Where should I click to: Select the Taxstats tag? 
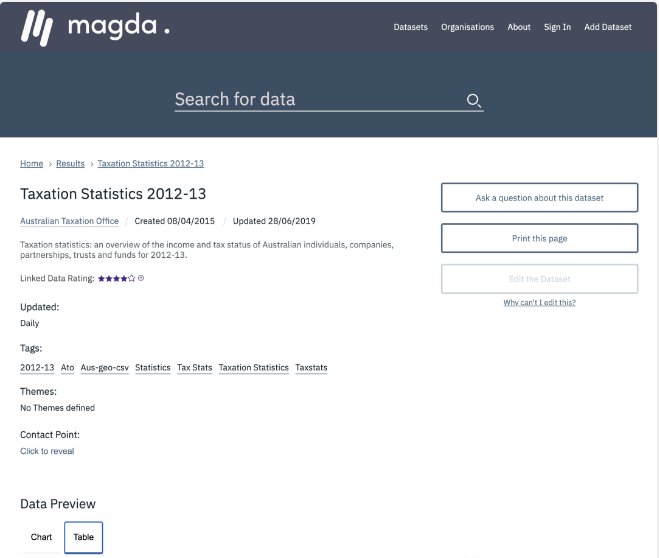pos(311,368)
